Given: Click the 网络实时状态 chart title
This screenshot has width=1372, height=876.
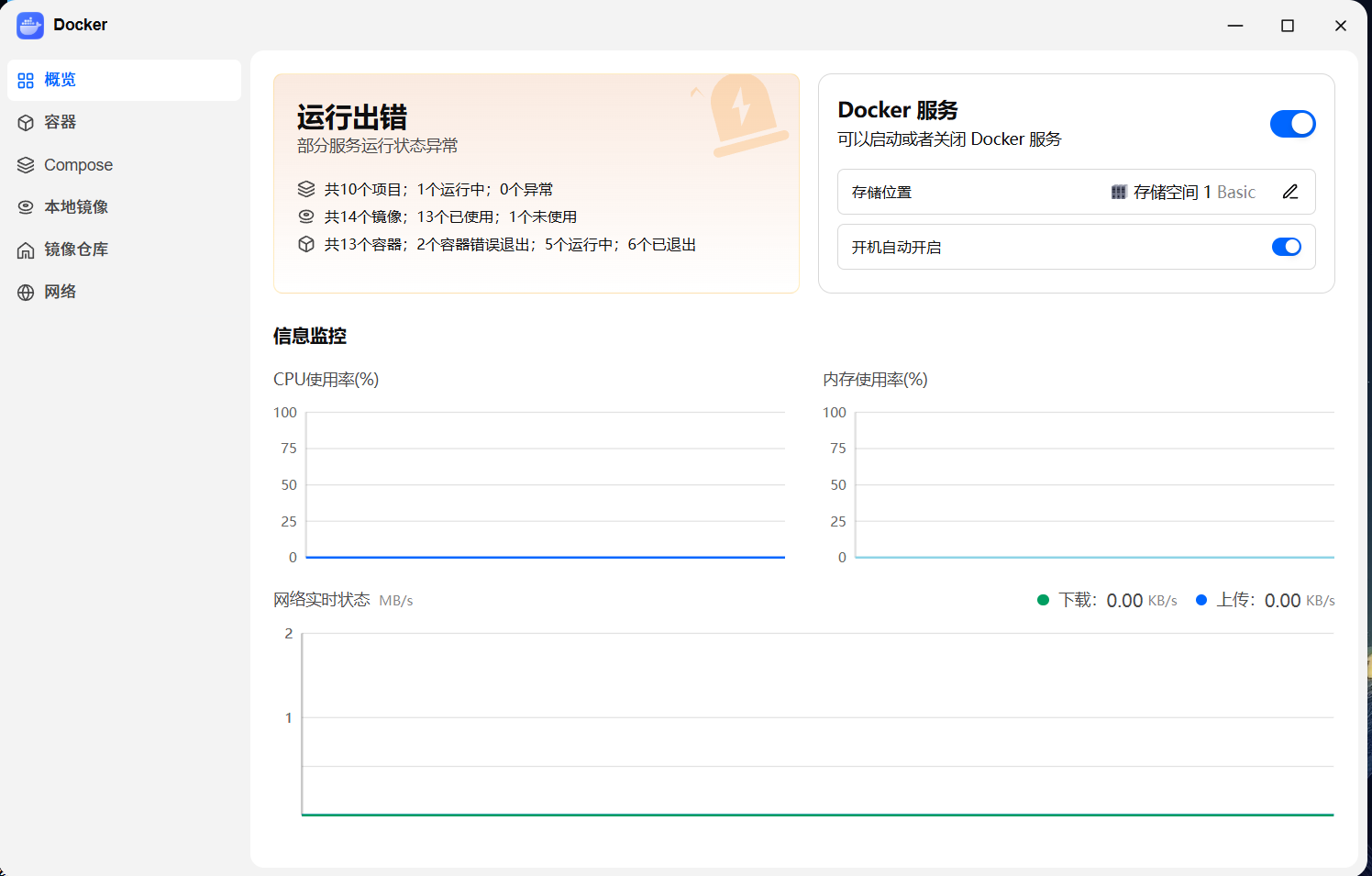Looking at the screenshot, I should point(322,600).
